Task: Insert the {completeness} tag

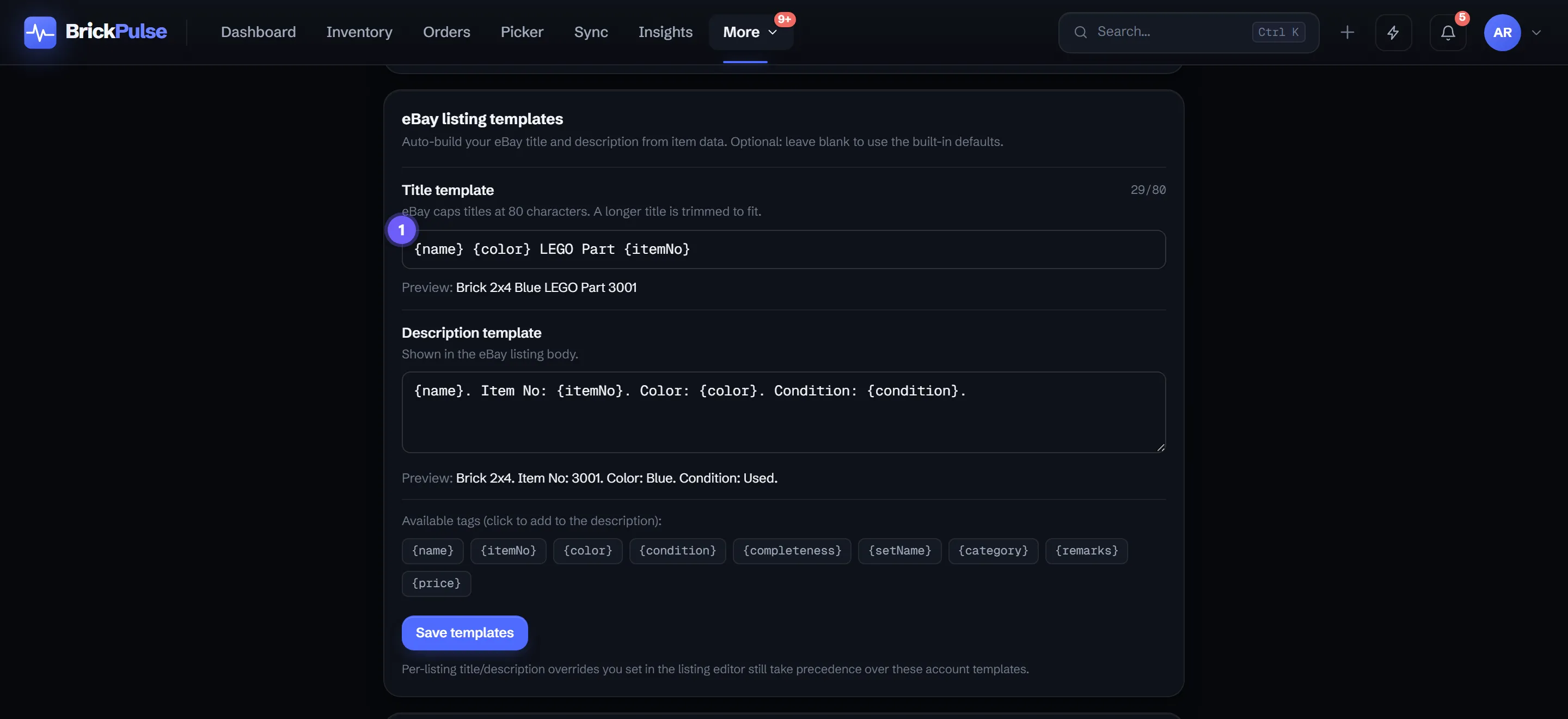Action: click(x=792, y=551)
